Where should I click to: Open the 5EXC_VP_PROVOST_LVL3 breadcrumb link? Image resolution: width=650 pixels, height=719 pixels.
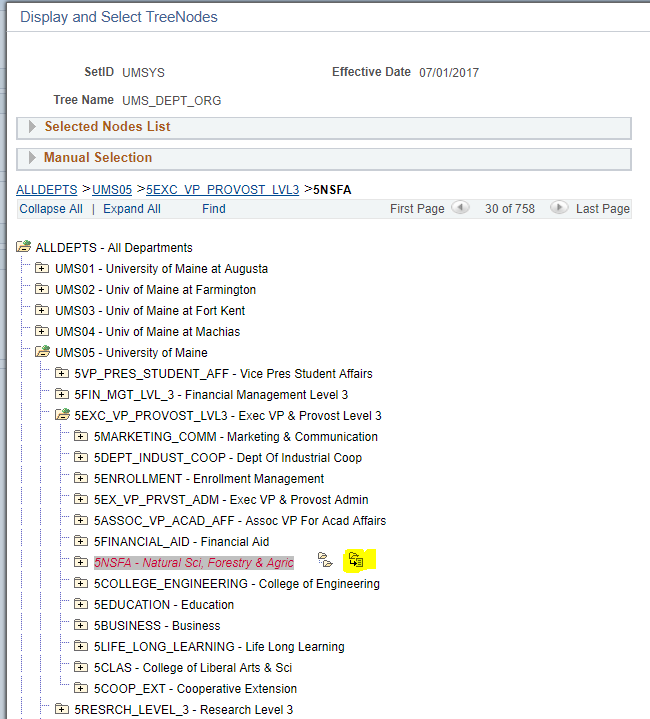tap(222, 190)
